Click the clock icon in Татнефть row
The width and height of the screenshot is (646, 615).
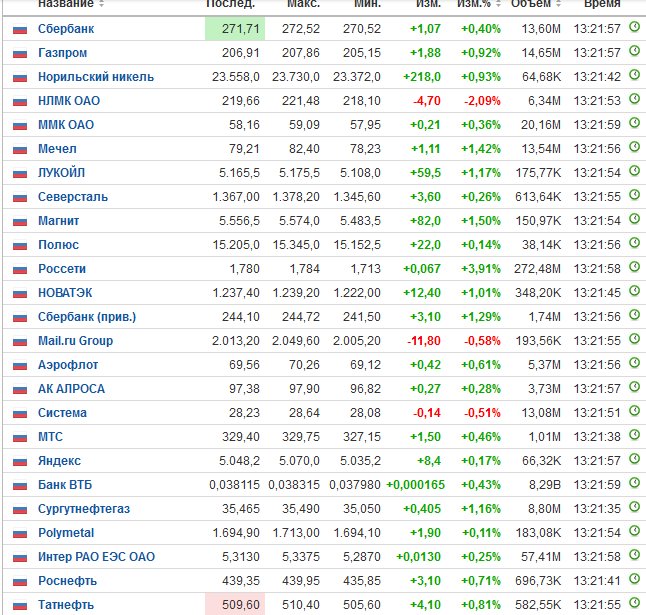pos(634,603)
